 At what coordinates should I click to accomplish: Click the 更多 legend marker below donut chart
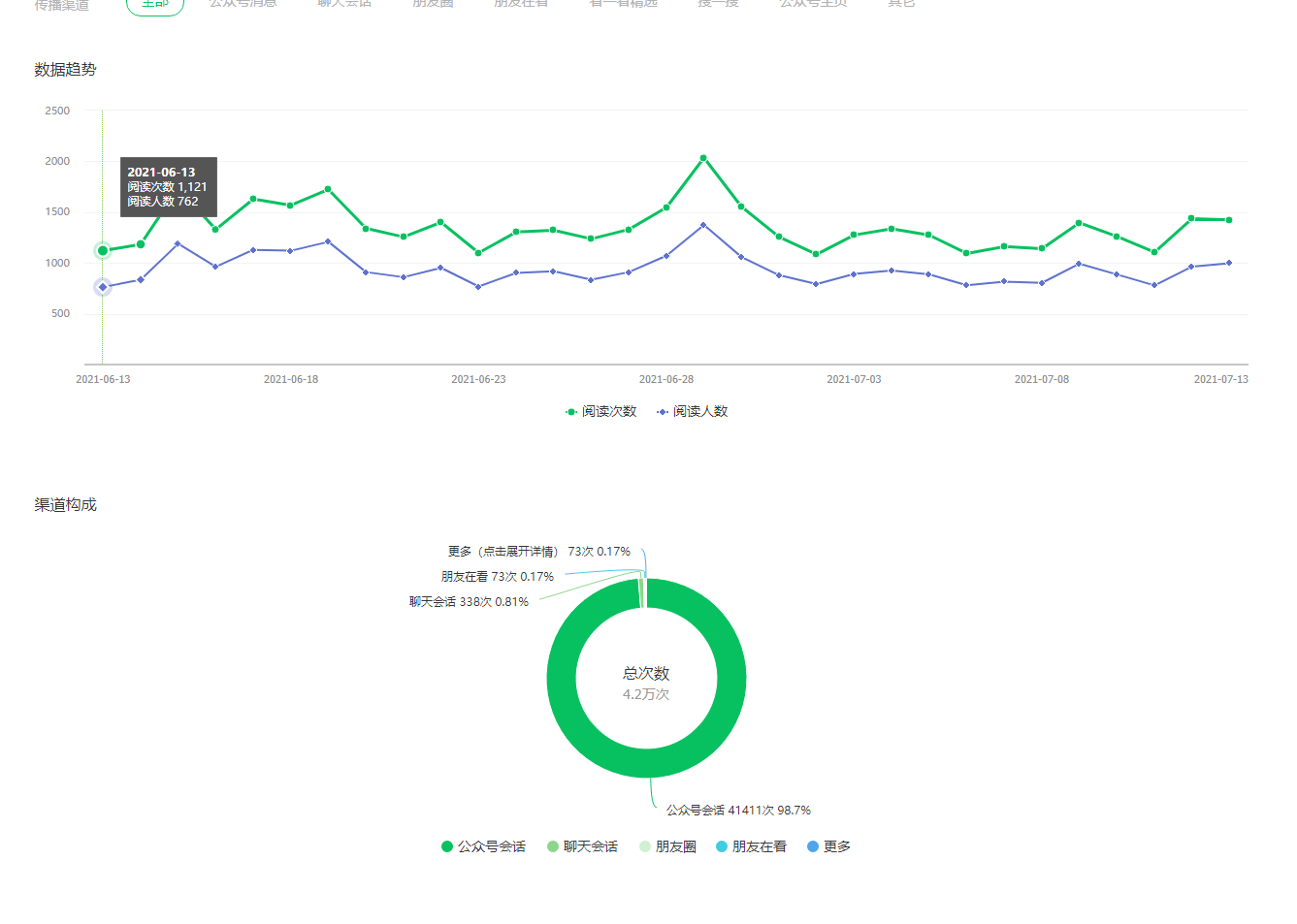coord(813,847)
